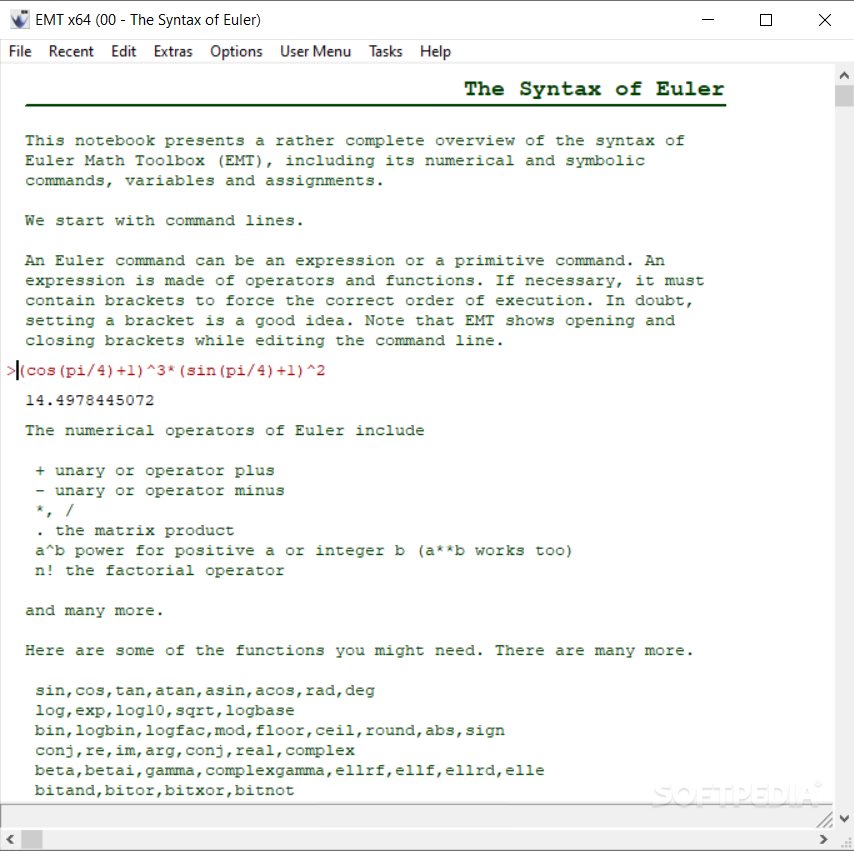Click the result value 14.4978445072
The height and width of the screenshot is (851, 854).
point(90,400)
